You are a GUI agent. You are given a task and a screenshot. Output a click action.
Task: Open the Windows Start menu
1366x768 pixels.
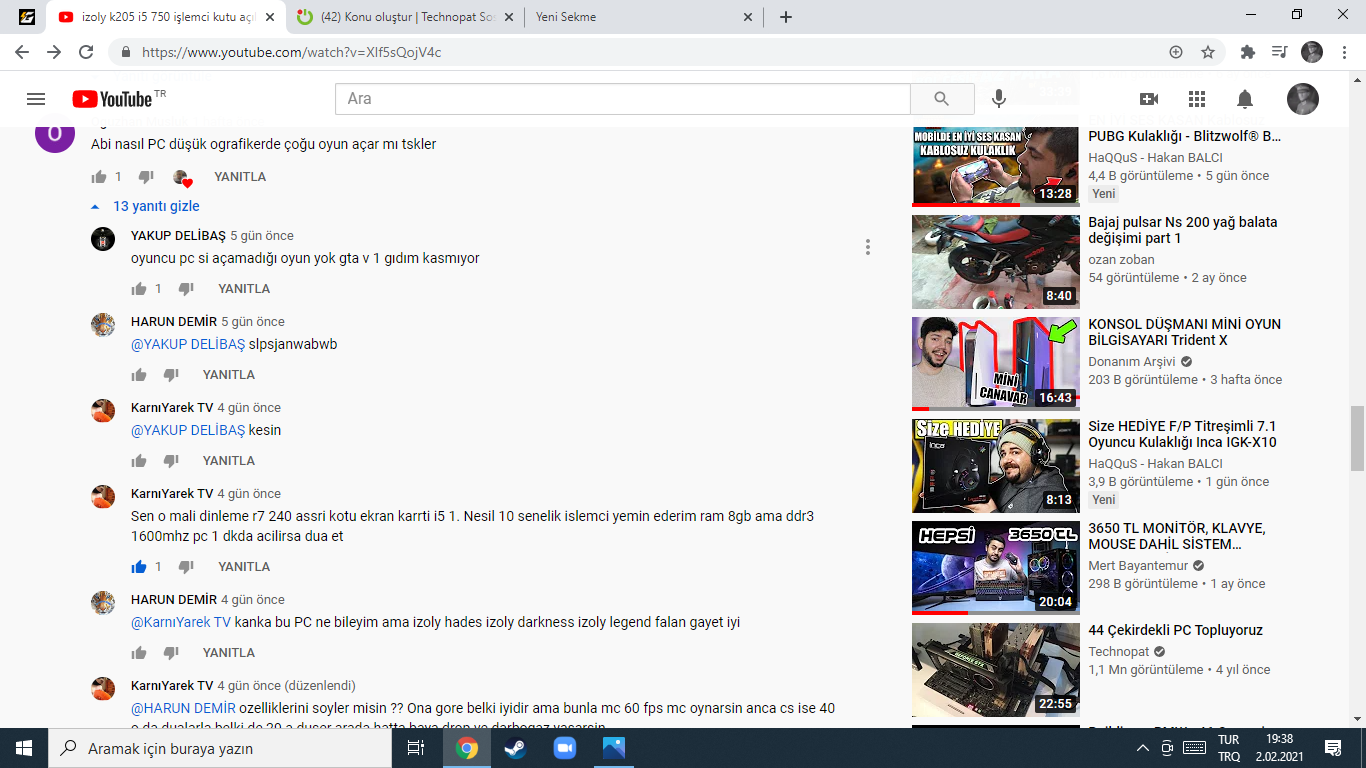point(24,748)
